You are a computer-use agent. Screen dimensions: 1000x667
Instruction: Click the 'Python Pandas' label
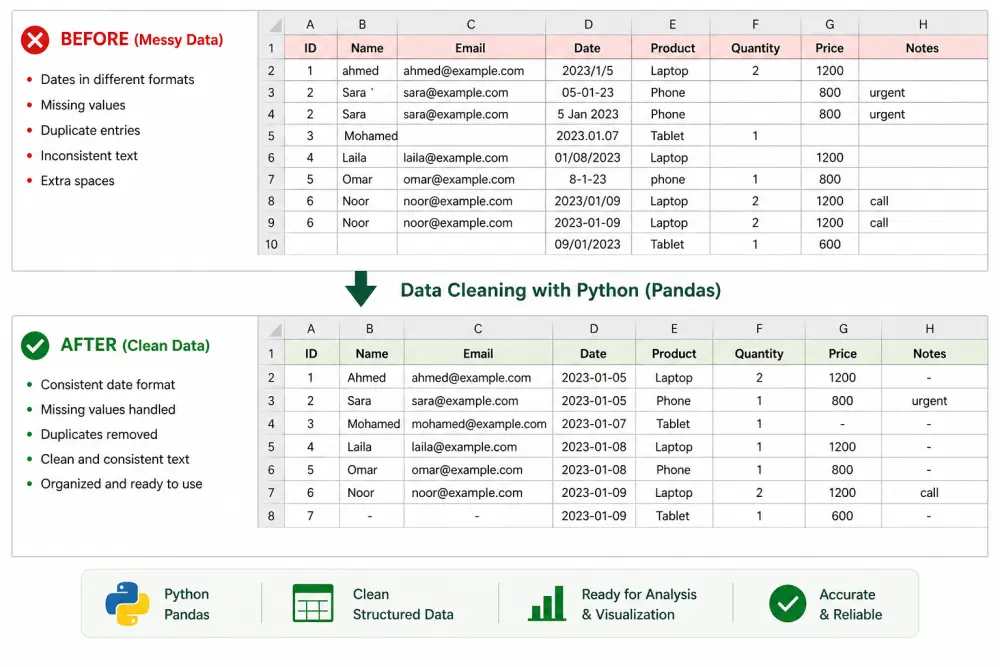coord(187,604)
